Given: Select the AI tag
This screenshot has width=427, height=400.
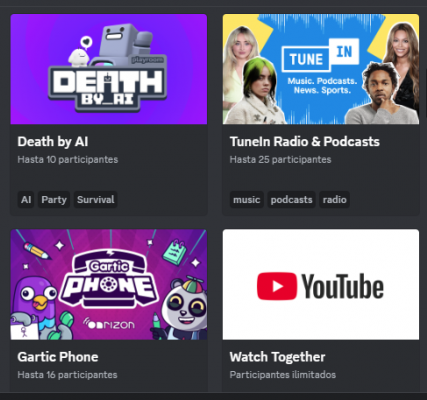Looking at the screenshot, I should (x=26, y=200).
